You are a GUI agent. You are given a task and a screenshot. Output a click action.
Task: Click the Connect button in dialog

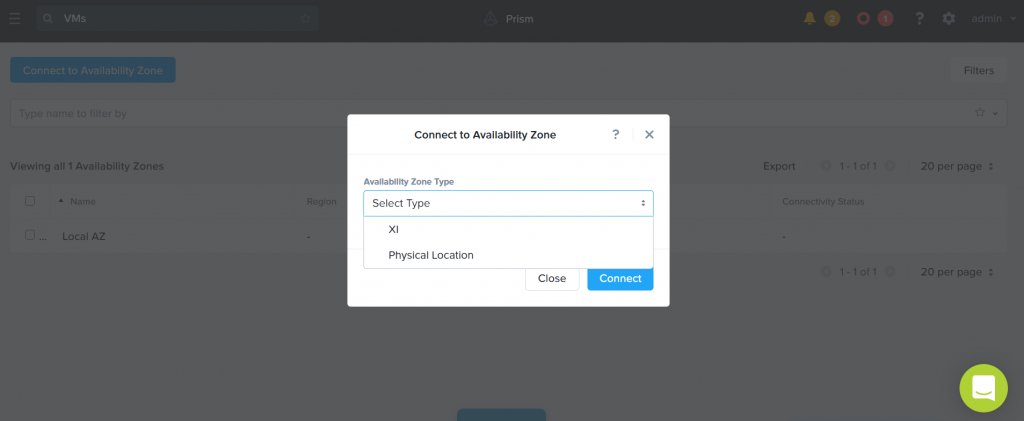[620, 279]
